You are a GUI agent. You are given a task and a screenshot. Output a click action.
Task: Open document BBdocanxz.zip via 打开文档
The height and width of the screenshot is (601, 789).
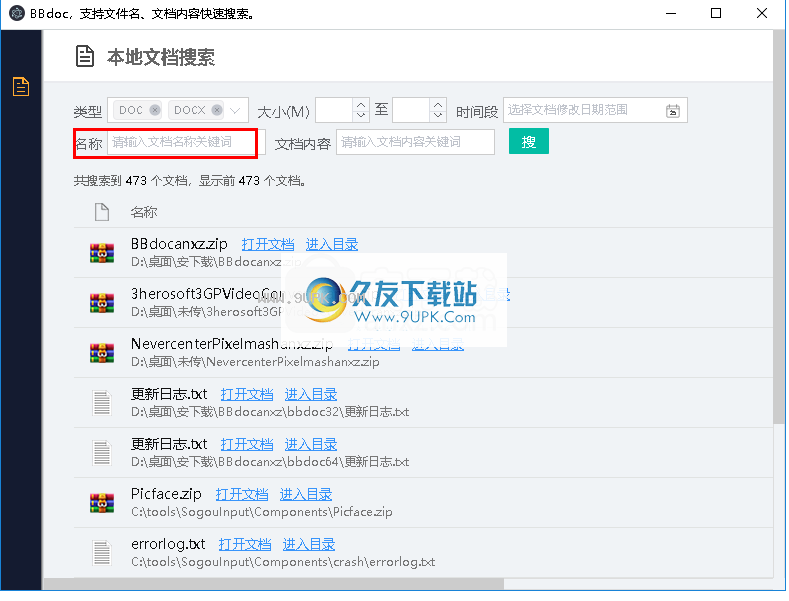[268, 245]
